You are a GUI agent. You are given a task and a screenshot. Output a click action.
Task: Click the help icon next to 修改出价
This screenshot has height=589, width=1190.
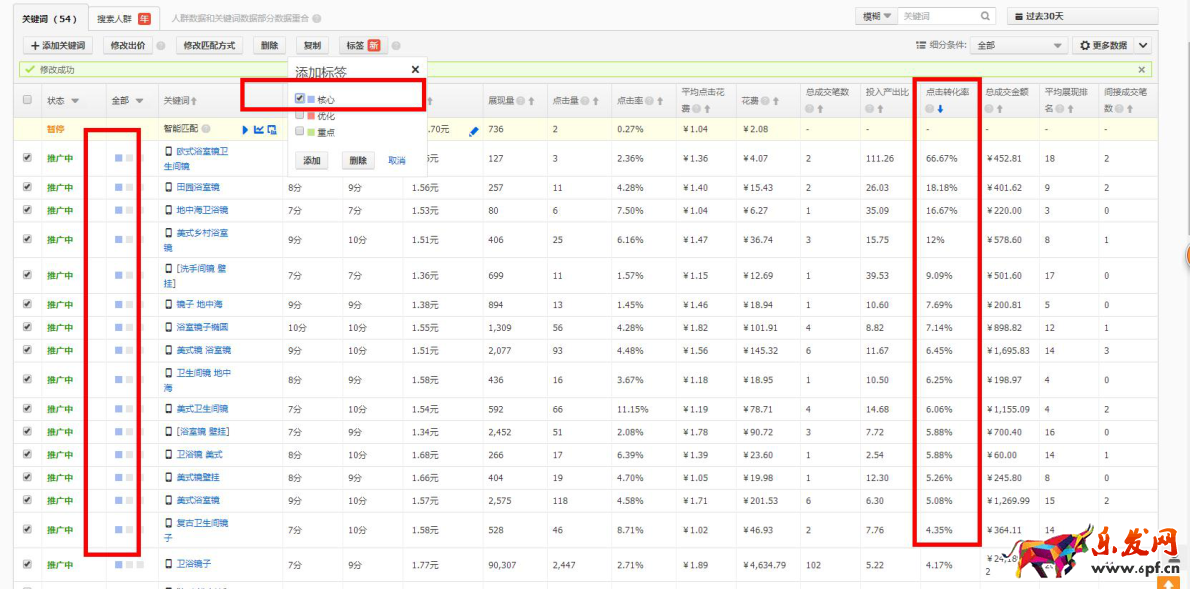coord(161,46)
